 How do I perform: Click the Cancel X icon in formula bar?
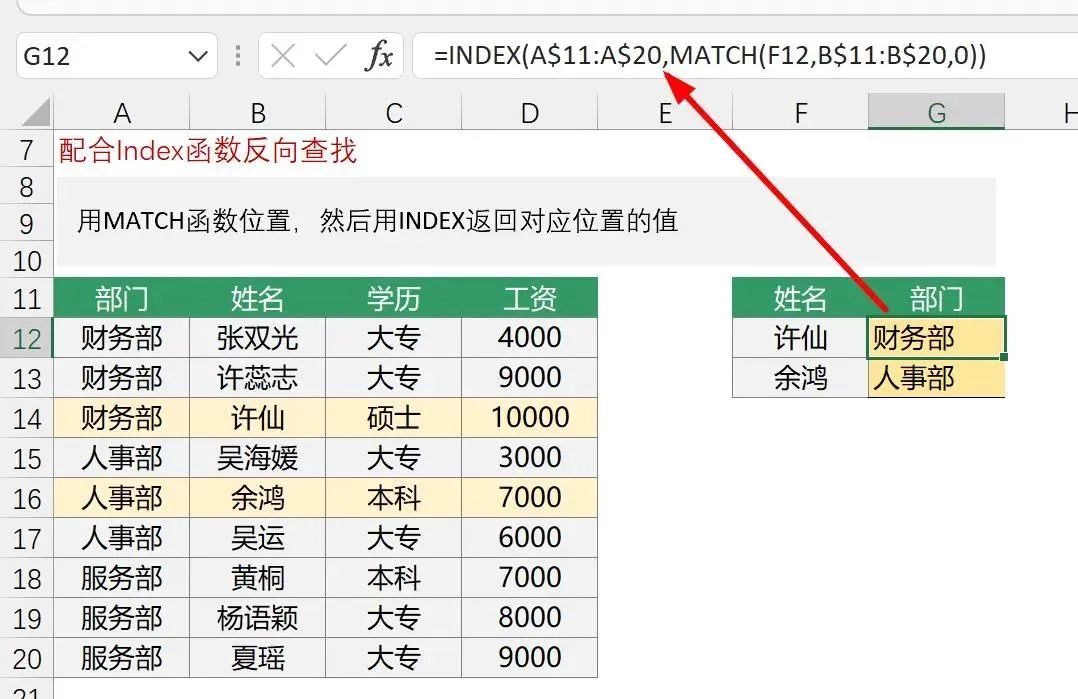point(283,56)
